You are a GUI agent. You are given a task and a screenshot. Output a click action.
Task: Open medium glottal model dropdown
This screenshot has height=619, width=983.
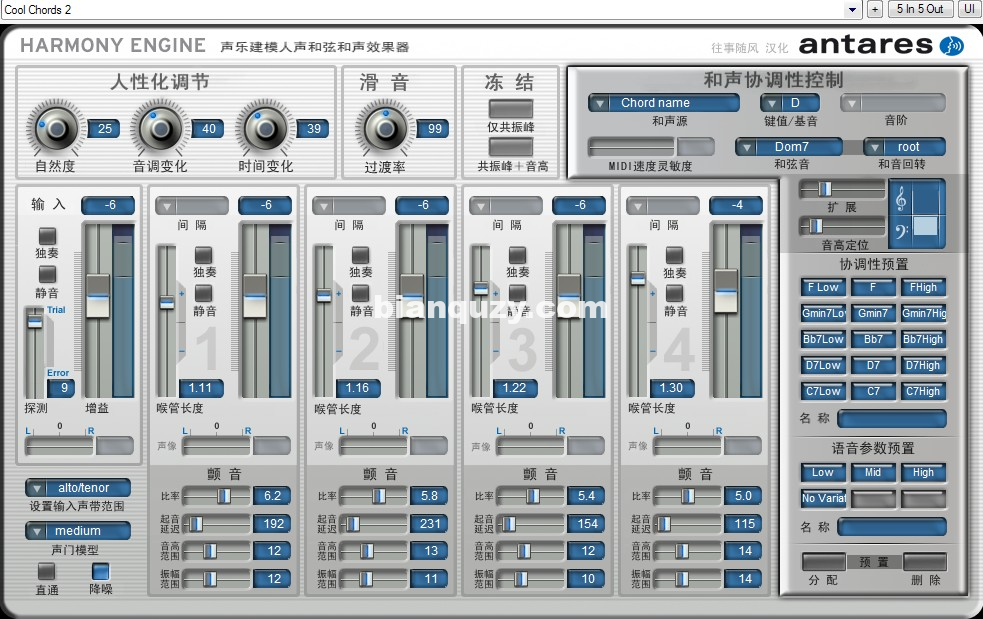[78, 531]
